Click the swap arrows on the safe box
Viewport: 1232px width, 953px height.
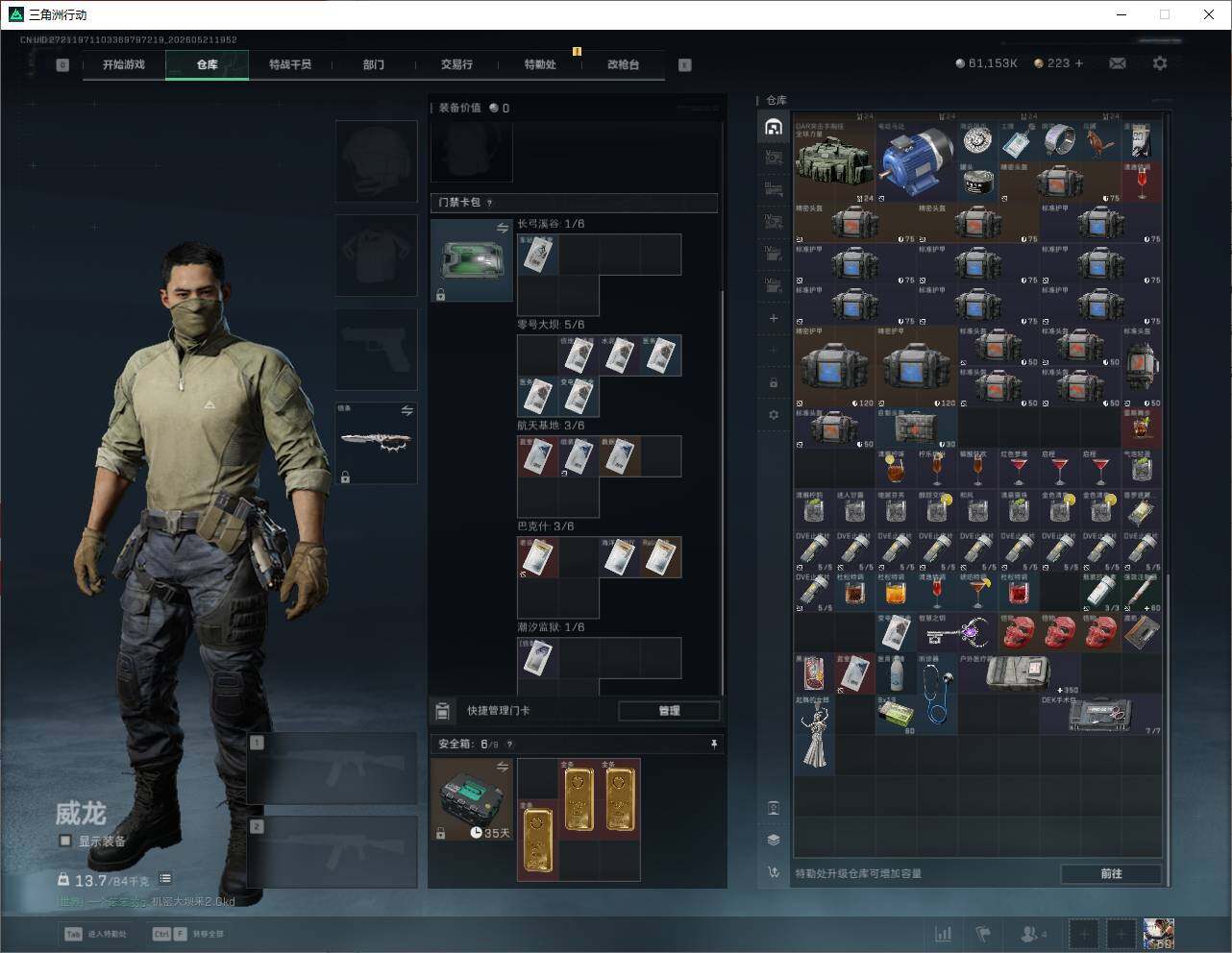(503, 766)
